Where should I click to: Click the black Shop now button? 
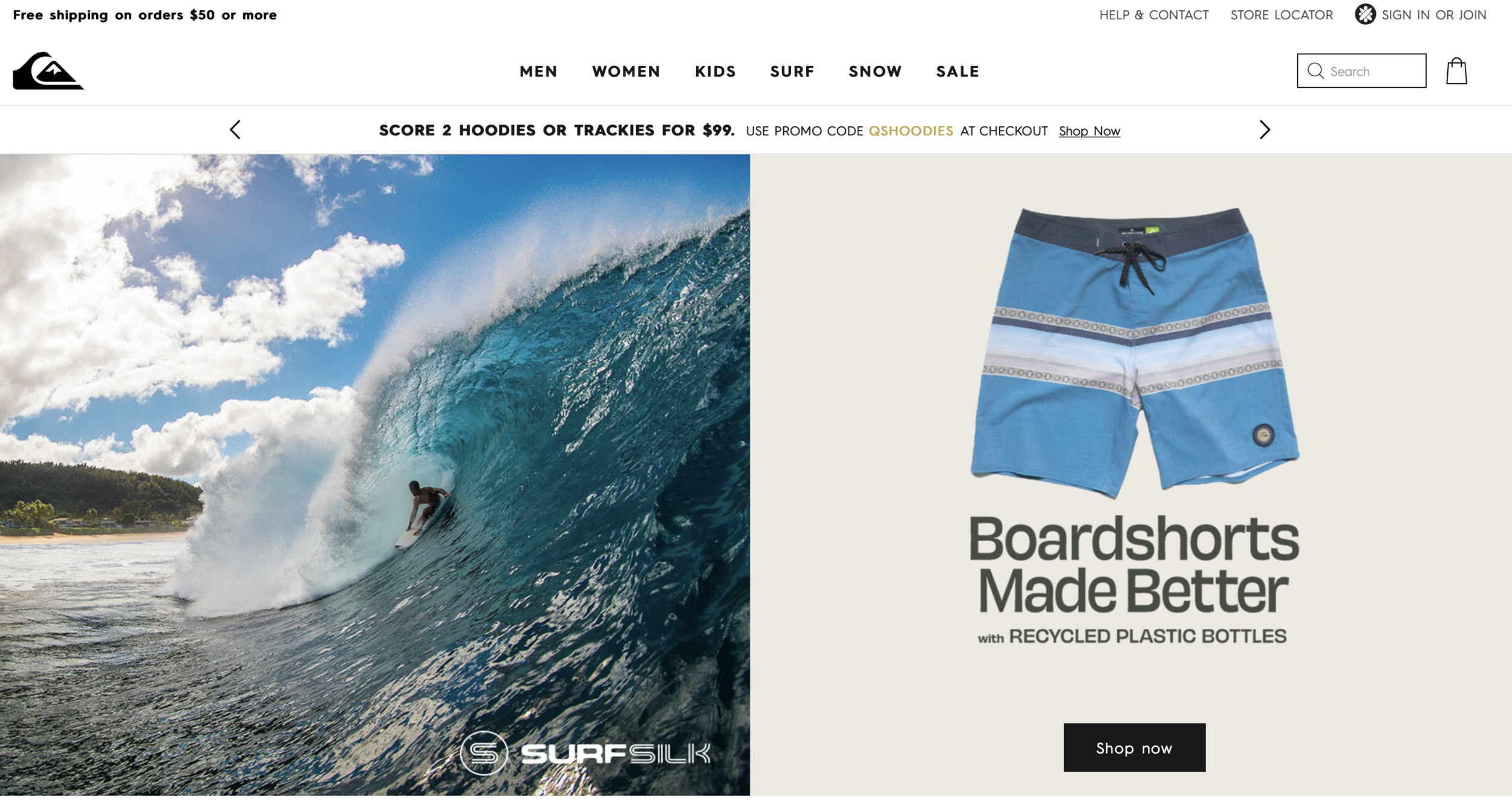(x=1135, y=747)
